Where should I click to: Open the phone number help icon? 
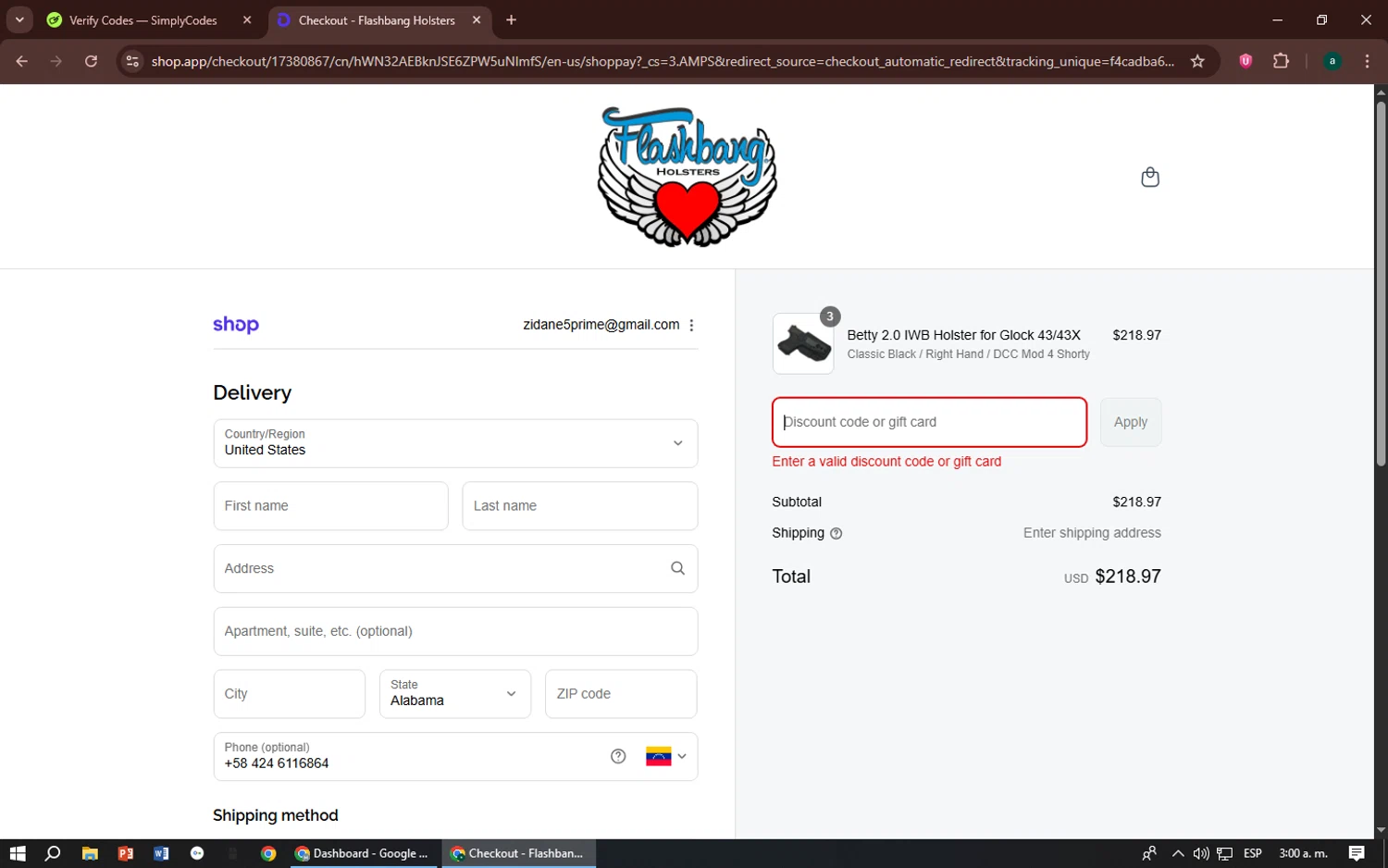pyautogui.click(x=618, y=756)
